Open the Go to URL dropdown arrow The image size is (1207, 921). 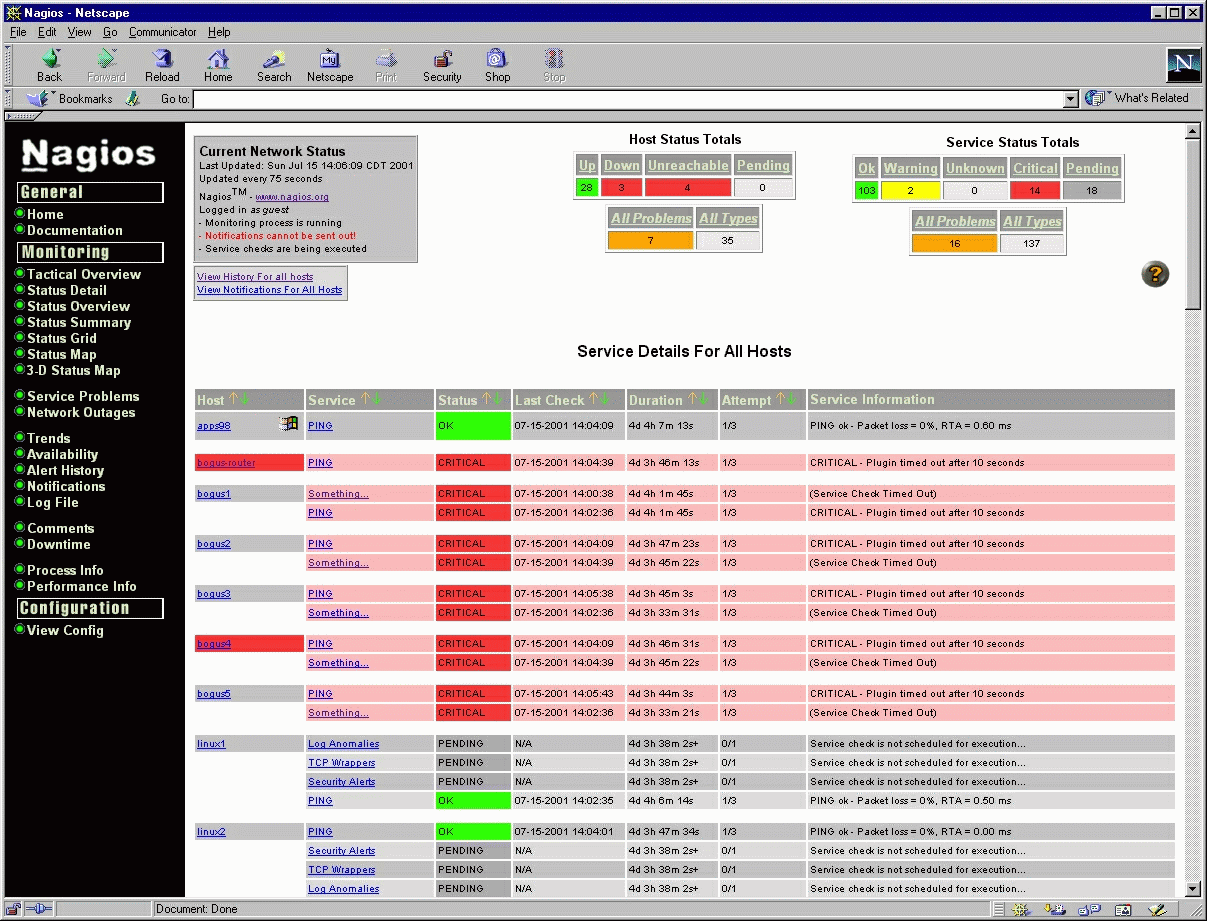(x=1071, y=99)
